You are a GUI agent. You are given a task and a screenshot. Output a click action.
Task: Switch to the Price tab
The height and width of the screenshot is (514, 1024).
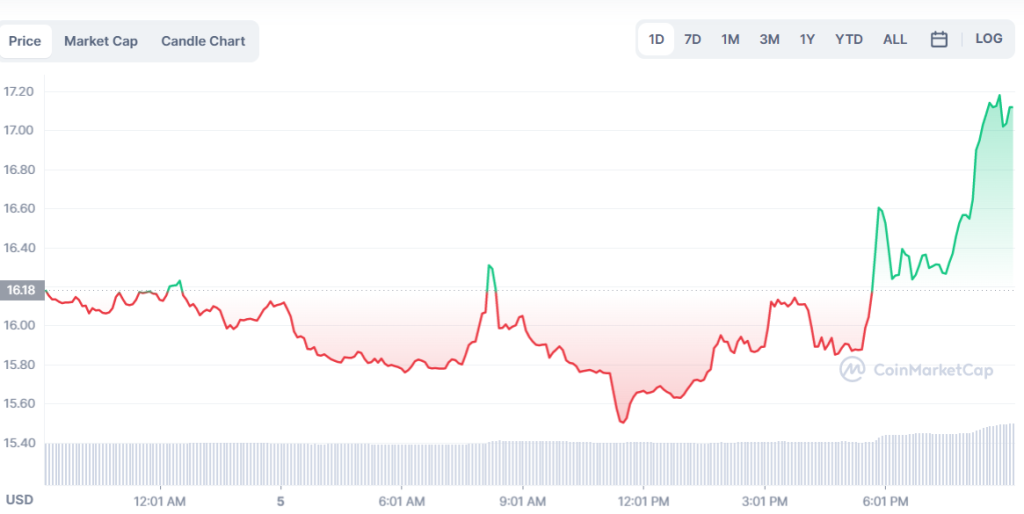click(x=25, y=41)
